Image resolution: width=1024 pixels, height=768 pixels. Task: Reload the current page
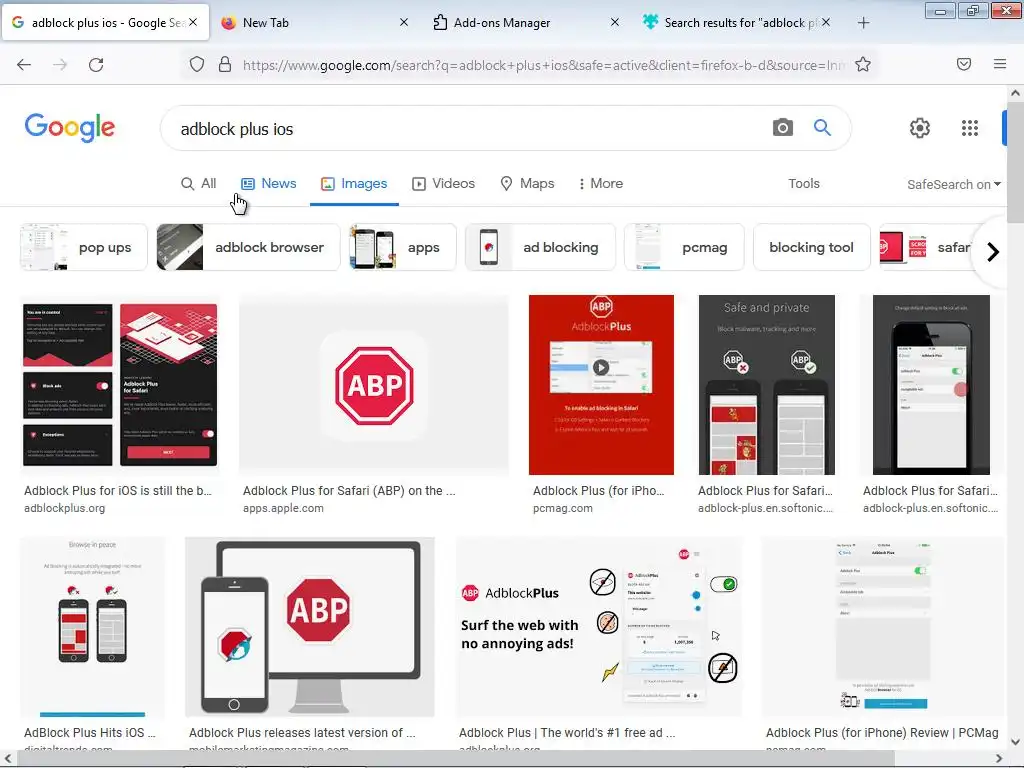[x=96, y=65]
